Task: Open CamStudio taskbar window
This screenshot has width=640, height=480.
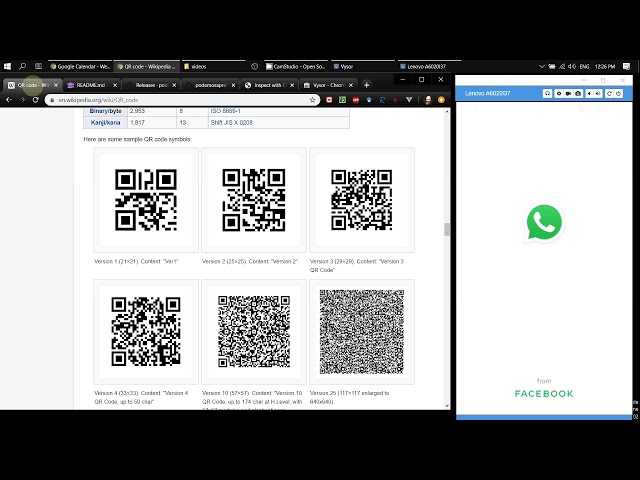Action: coord(295,66)
